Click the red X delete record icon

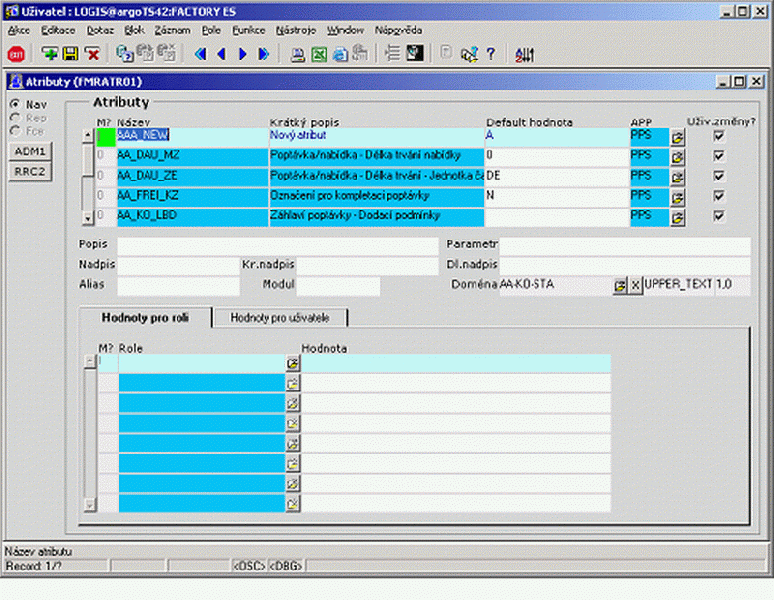point(92,53)
